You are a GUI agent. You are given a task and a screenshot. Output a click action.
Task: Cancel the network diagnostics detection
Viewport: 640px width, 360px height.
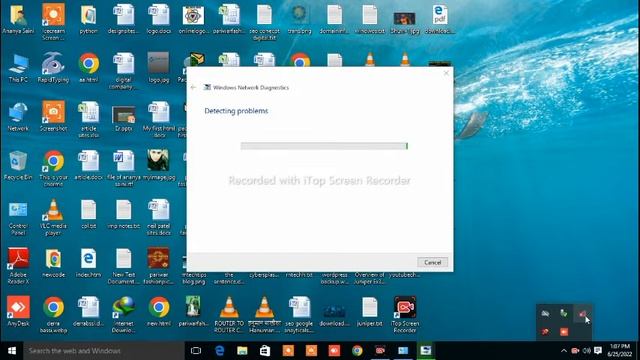tap(432, 262)
